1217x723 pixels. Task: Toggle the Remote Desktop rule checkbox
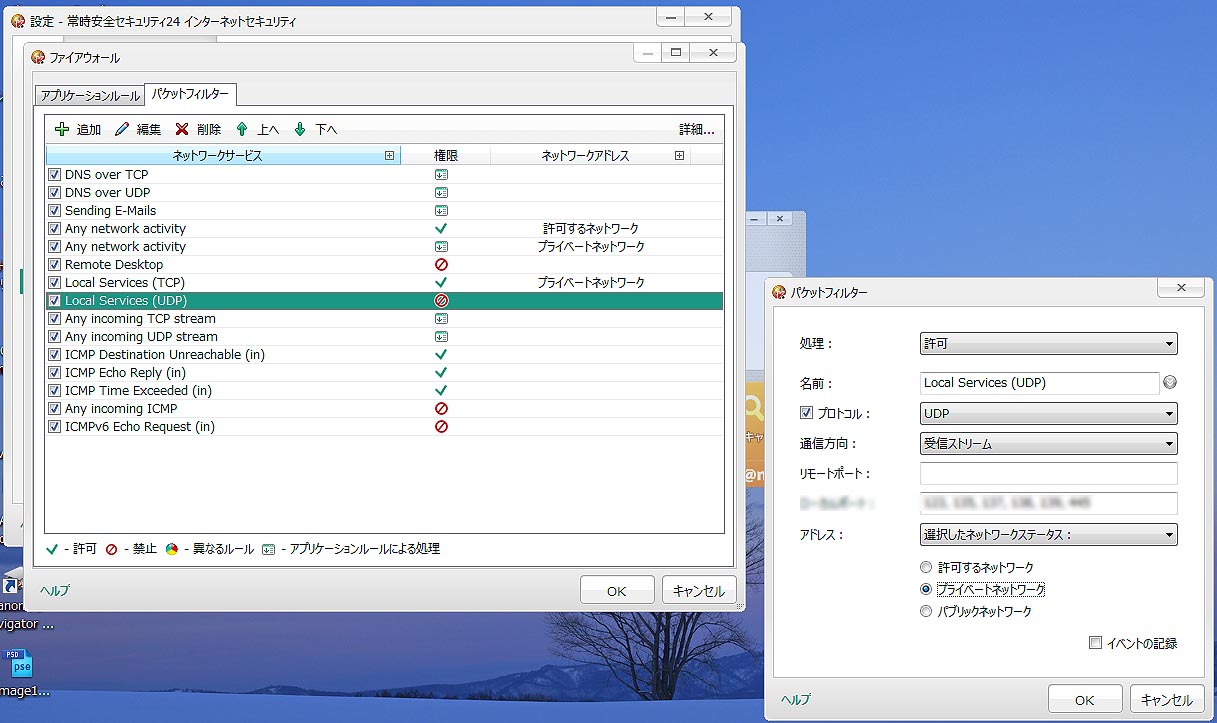tap(55, 265)
